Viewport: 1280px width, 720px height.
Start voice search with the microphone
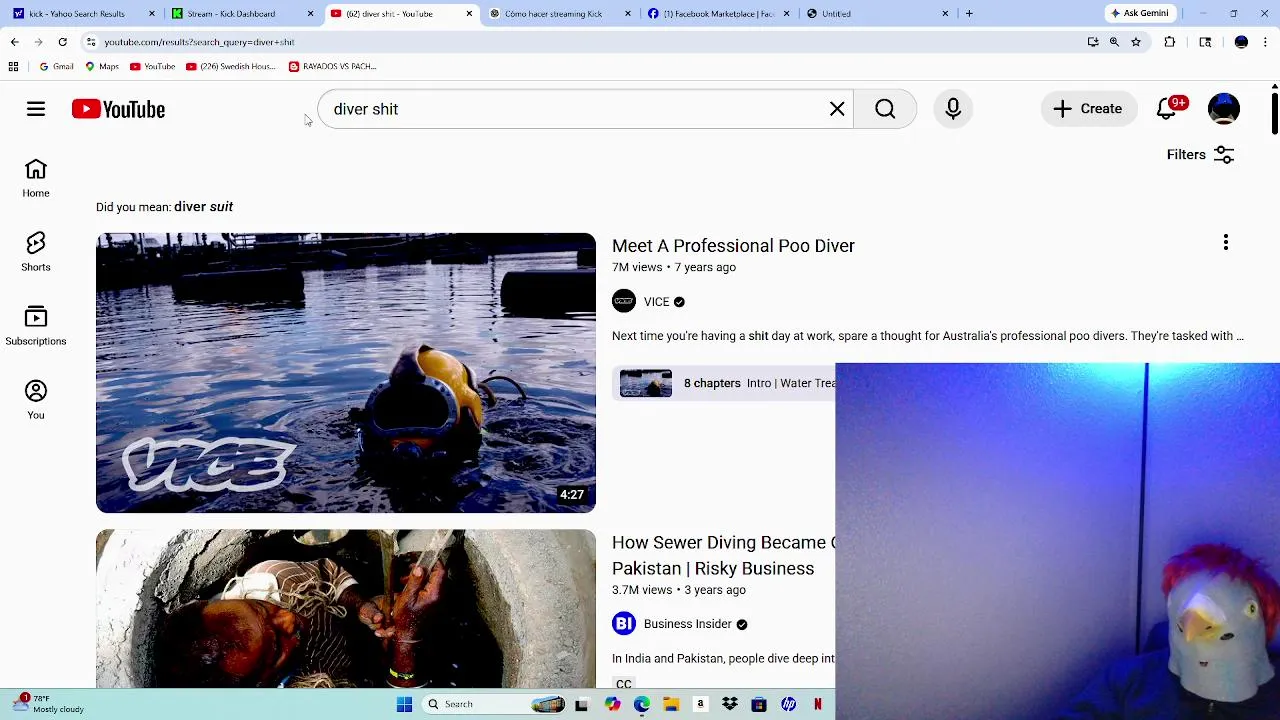pyautogui.click(x=953, y=109)
